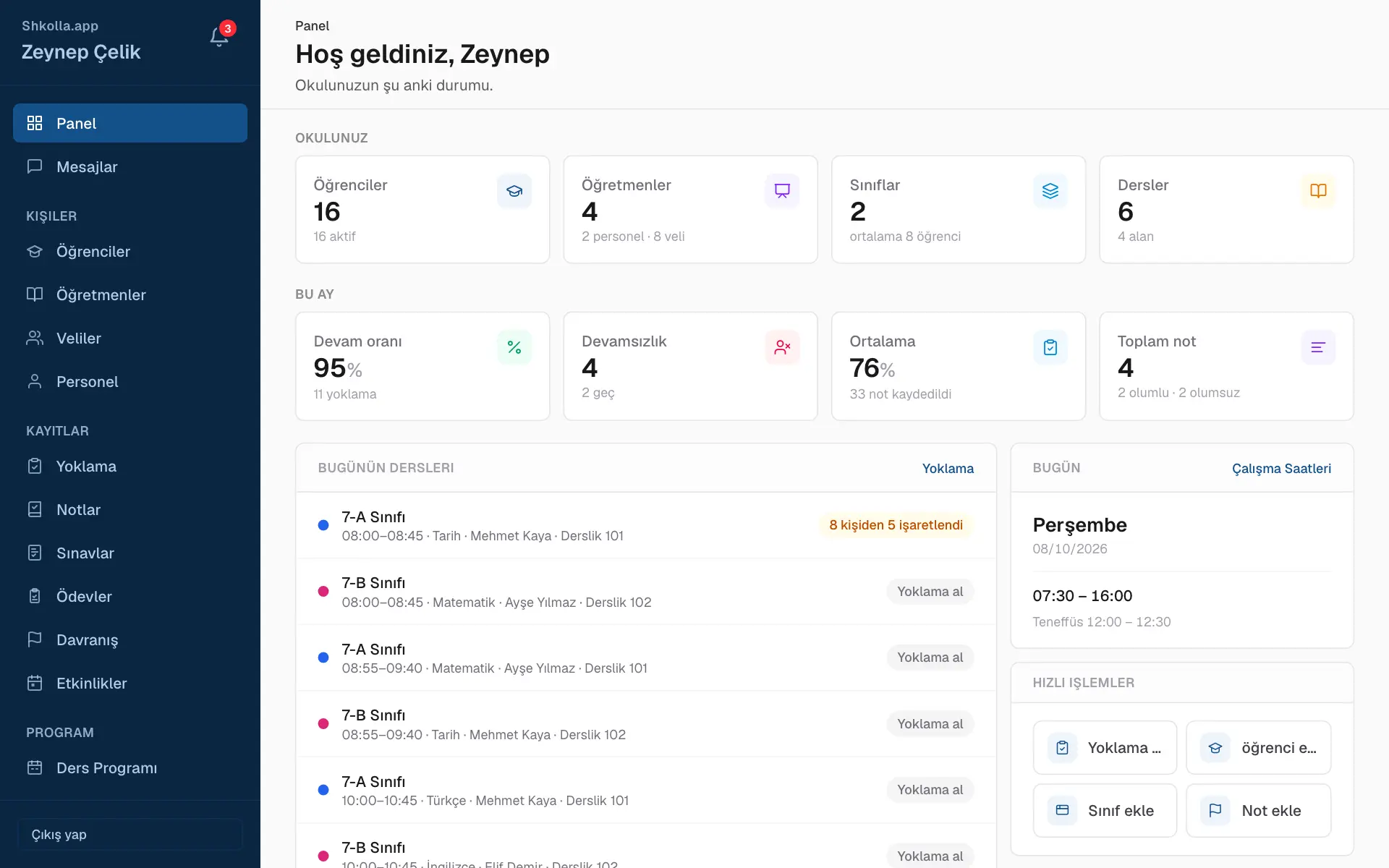Screen dimensions: 1389x868
Task: Click the Perşembe date heading
Action: [x=1079, y=524]
